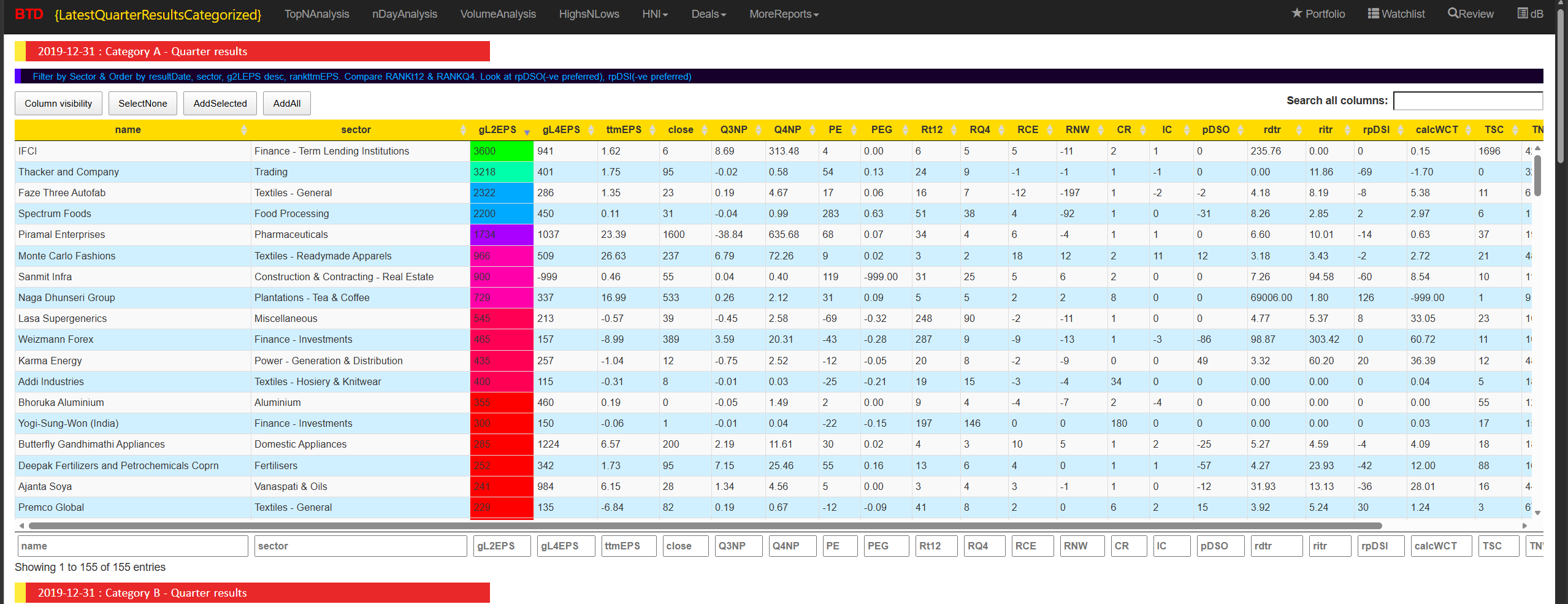The height and width of the screenshot is (604, 1568).
Task: Open TopNAnalysis page
Action: click(316, 13)
